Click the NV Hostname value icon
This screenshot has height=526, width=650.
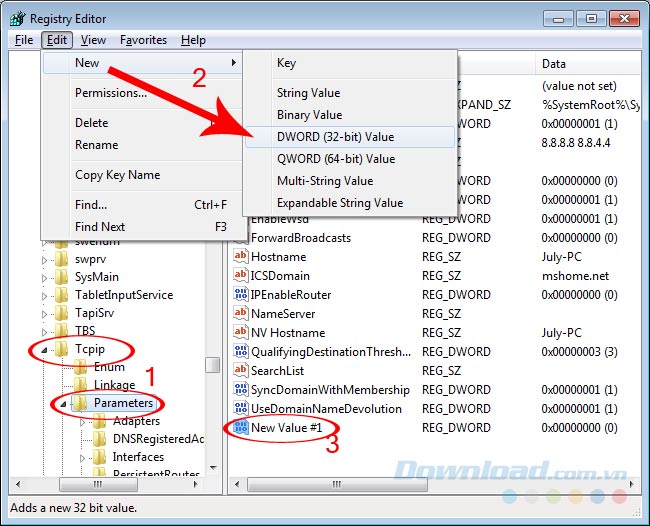(240, 332)
